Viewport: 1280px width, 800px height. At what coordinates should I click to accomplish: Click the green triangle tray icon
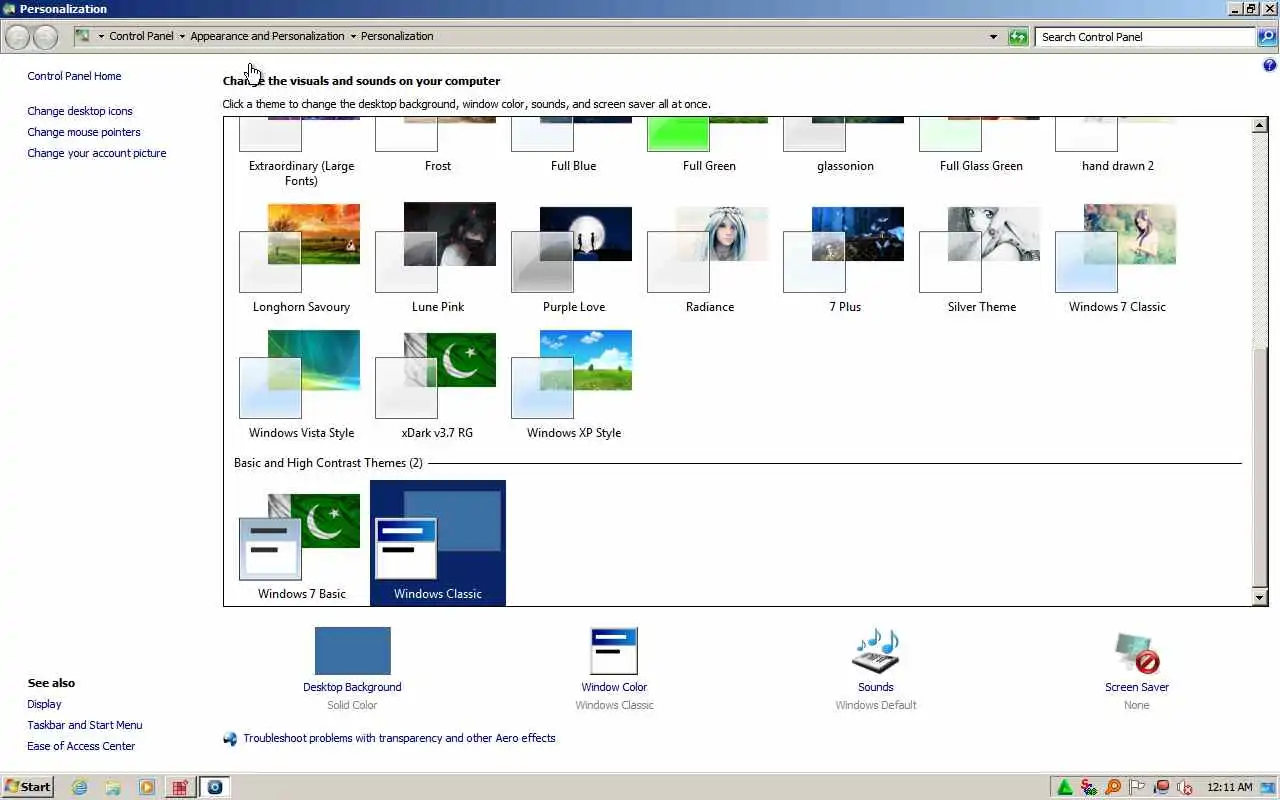(x=1065, y=787)
